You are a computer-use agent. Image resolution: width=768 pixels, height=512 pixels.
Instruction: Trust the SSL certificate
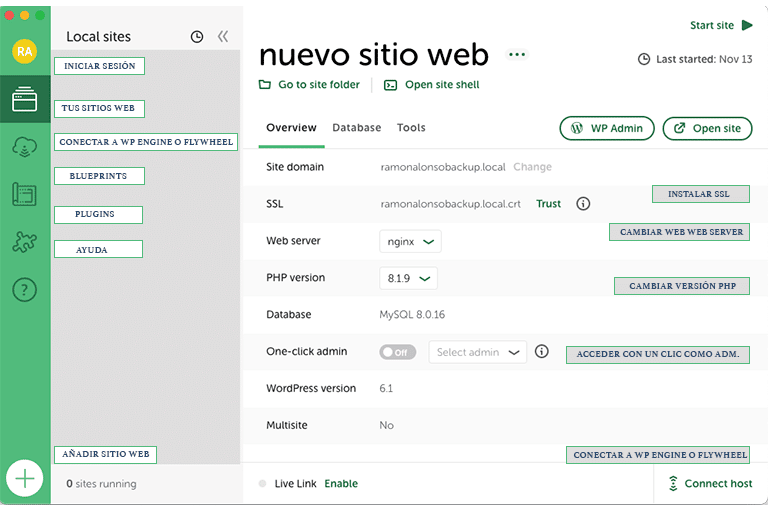(x=548, y=204)
